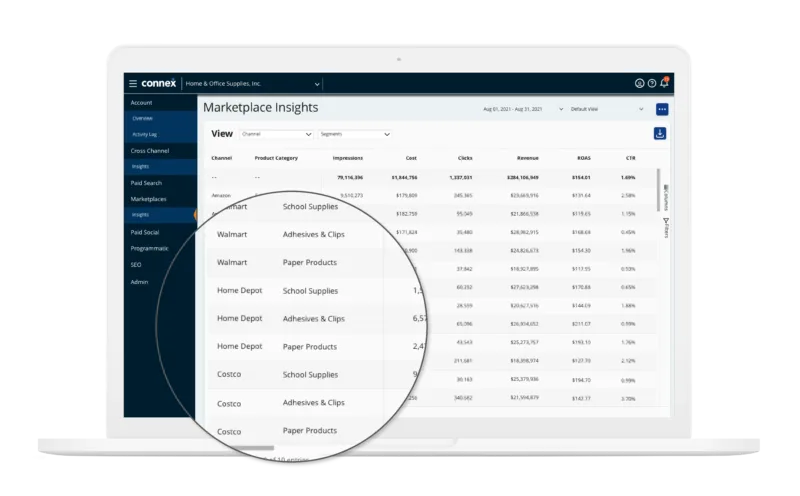Sort by Product Category column header
The width and height of the screenshot is (800, 496).
[276, 158]
